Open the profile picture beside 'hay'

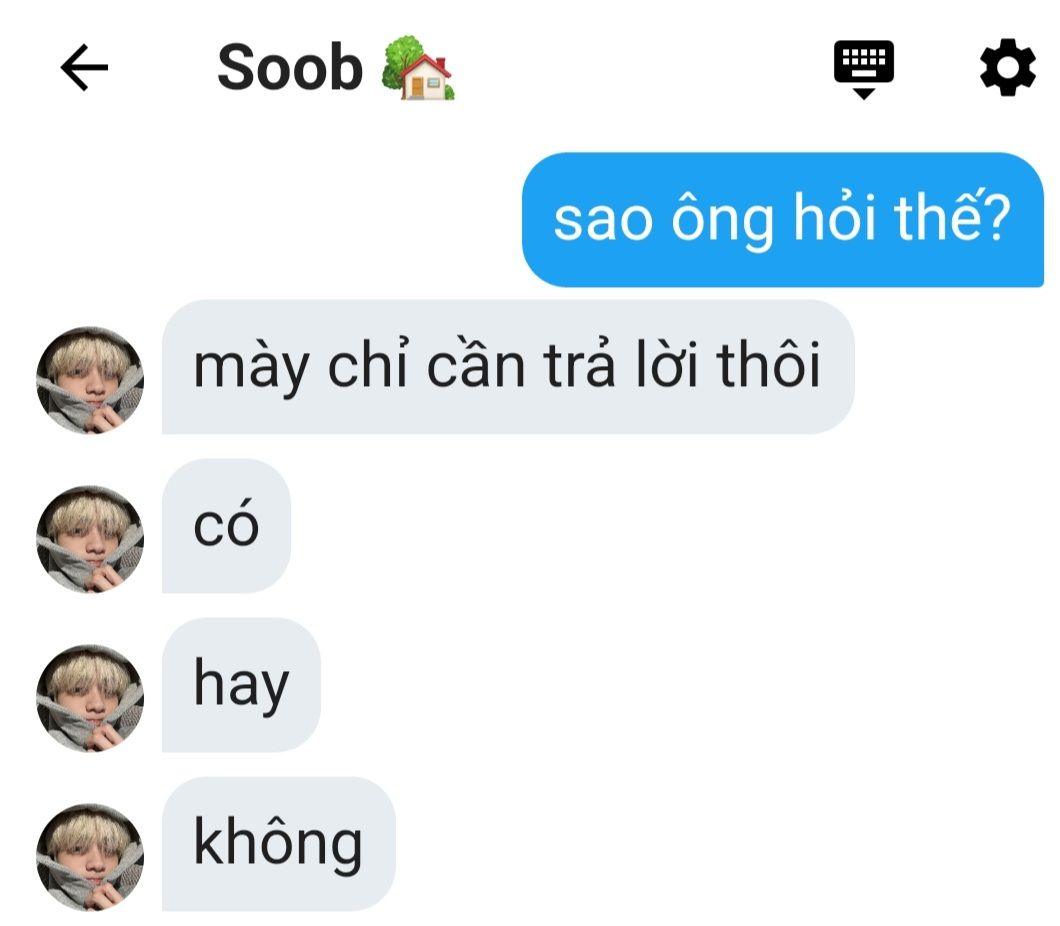(90, 698)
